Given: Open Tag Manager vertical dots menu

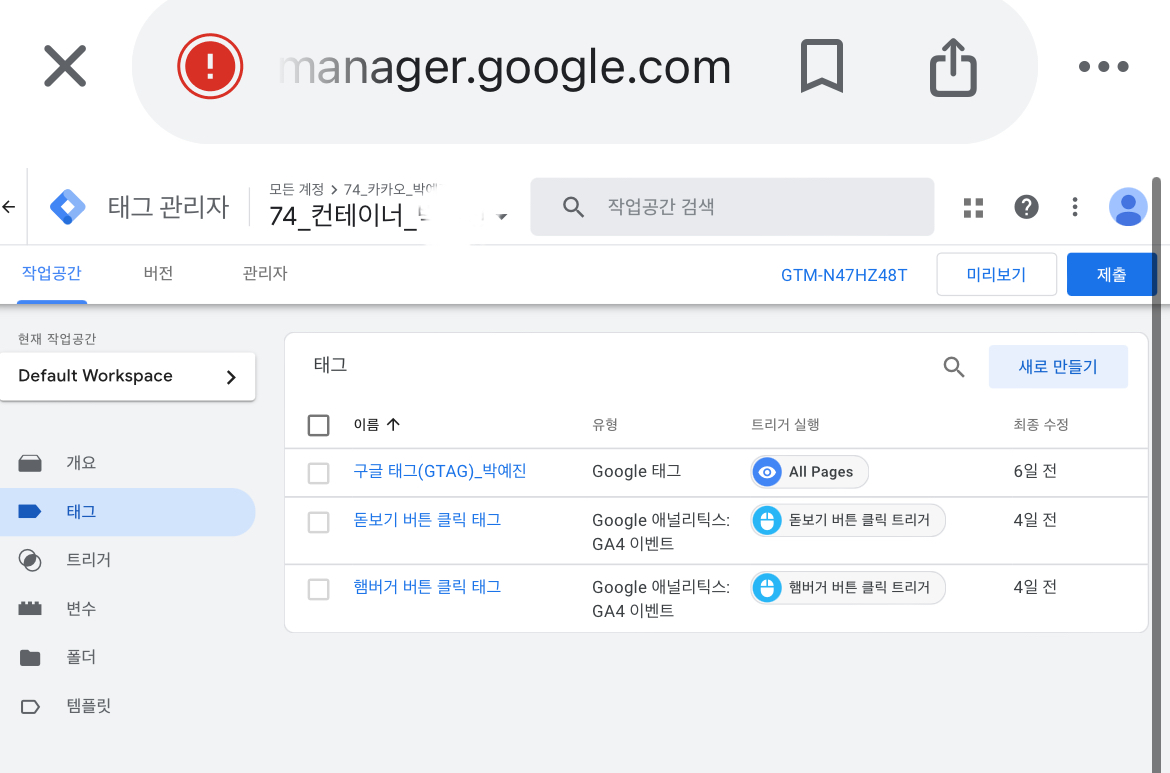Looking at the screenshot, I should [x=1074, y=207].
